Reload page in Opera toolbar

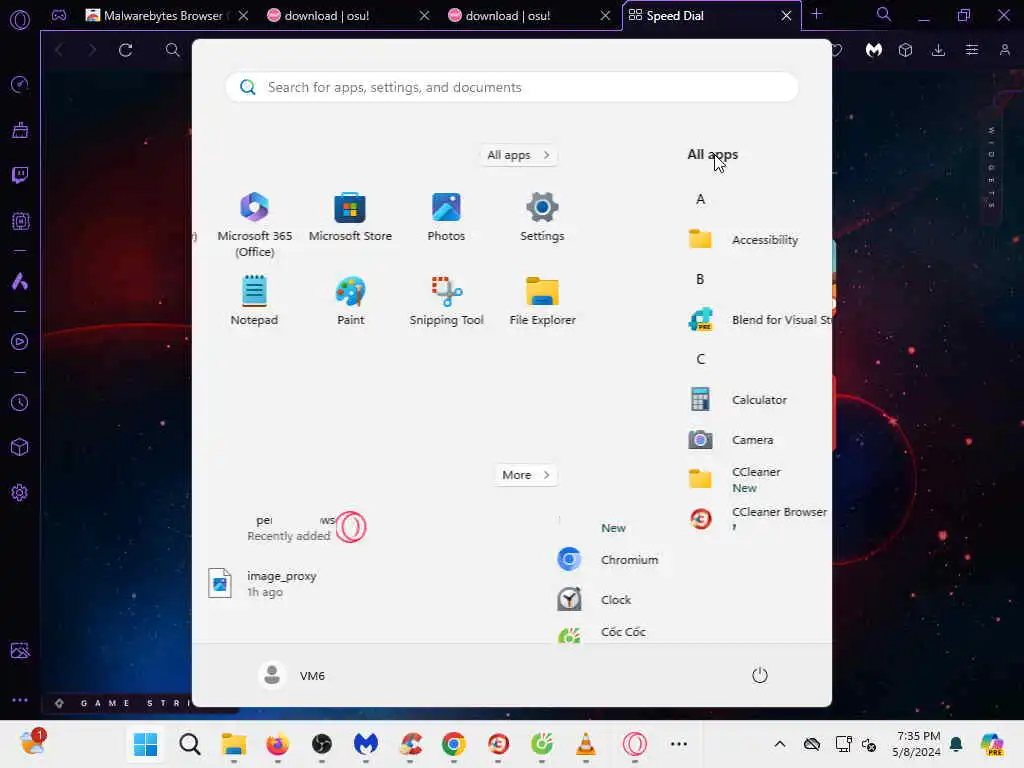tap(125, 50)
